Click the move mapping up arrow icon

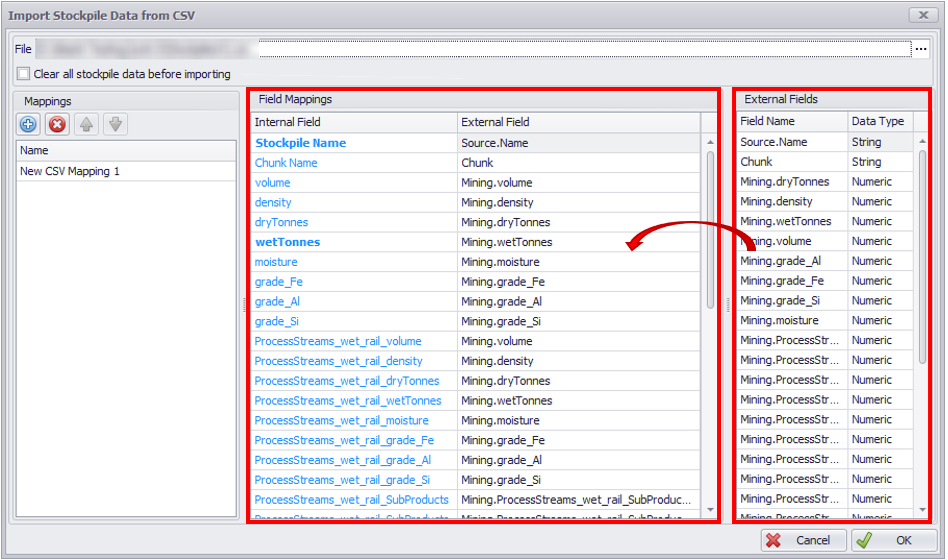click(87, 124)
